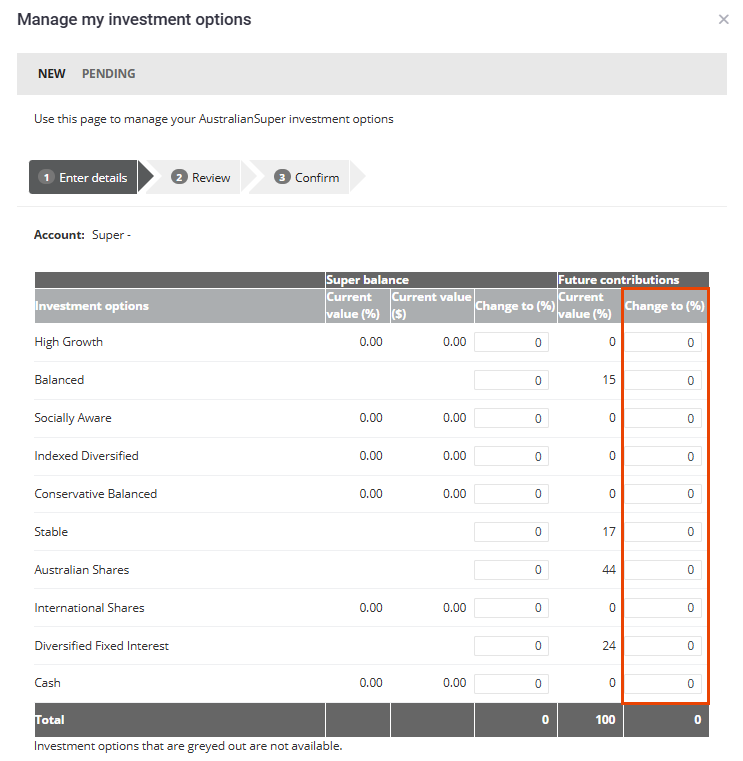Viewport: 743px width, 761px height.
Task: Switch to the PENDING tab
Action: point(108,74)
